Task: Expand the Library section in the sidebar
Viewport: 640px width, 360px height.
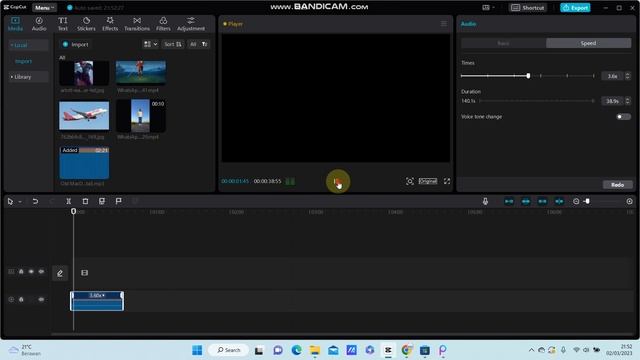Action: [28, 77]
